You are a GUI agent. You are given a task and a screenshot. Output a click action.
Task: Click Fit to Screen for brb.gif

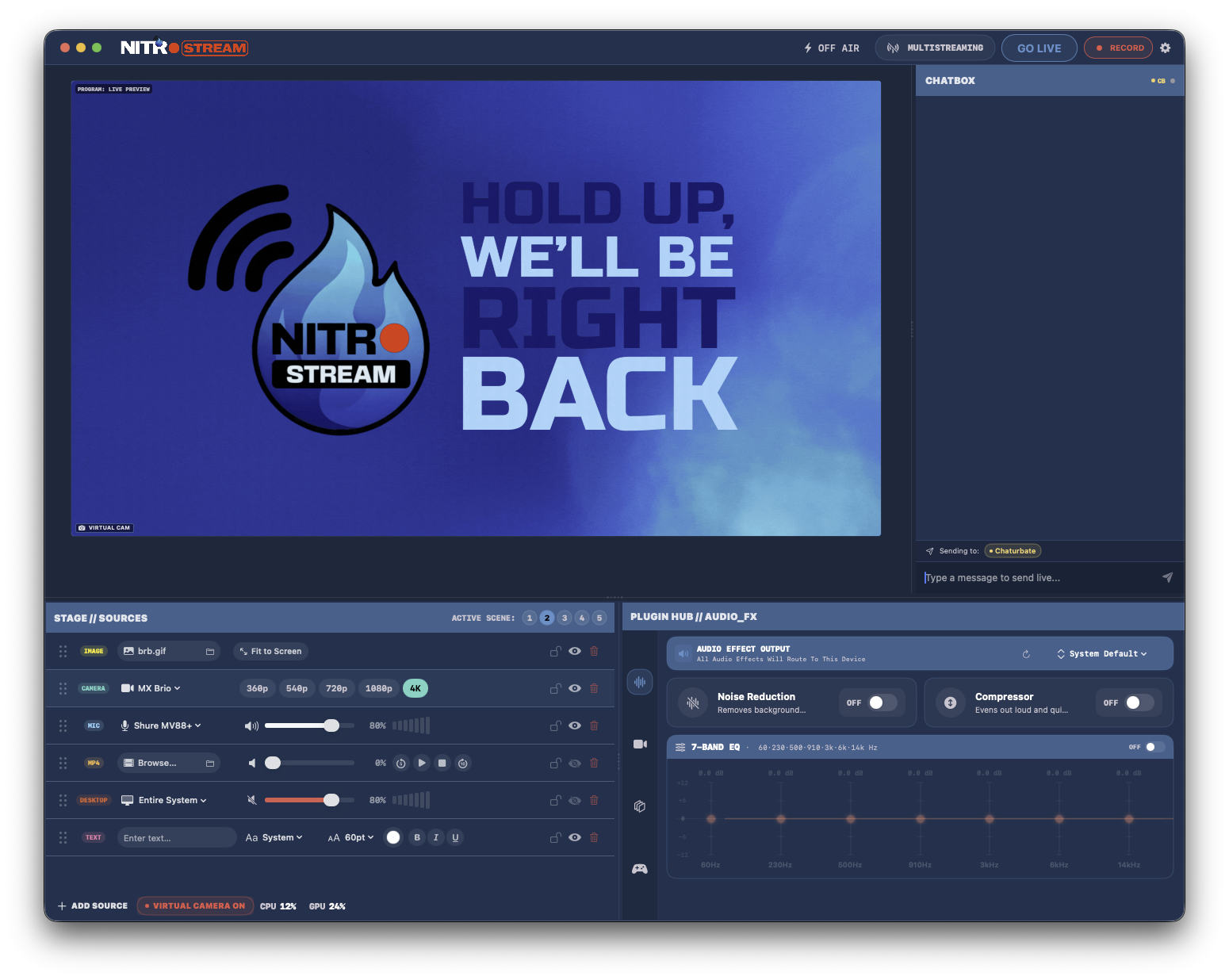pos(270,651)
